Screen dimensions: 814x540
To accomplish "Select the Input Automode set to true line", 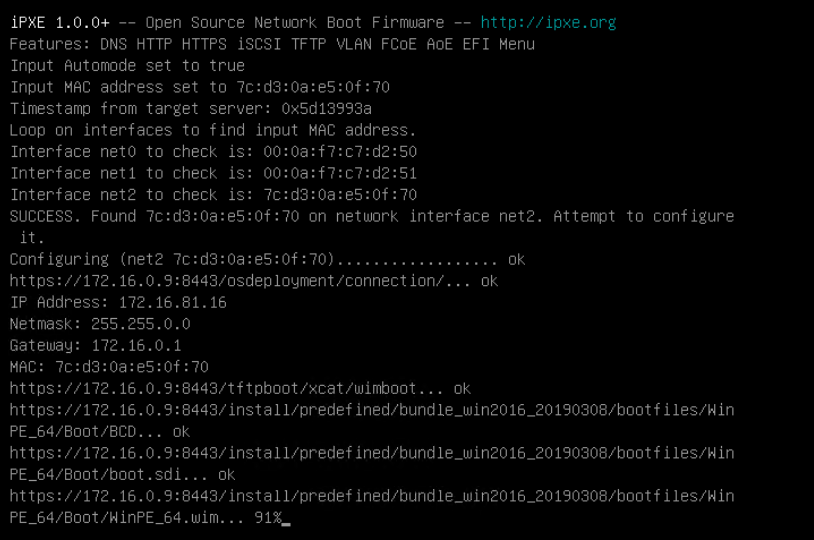I will click(x=127, y=66).
